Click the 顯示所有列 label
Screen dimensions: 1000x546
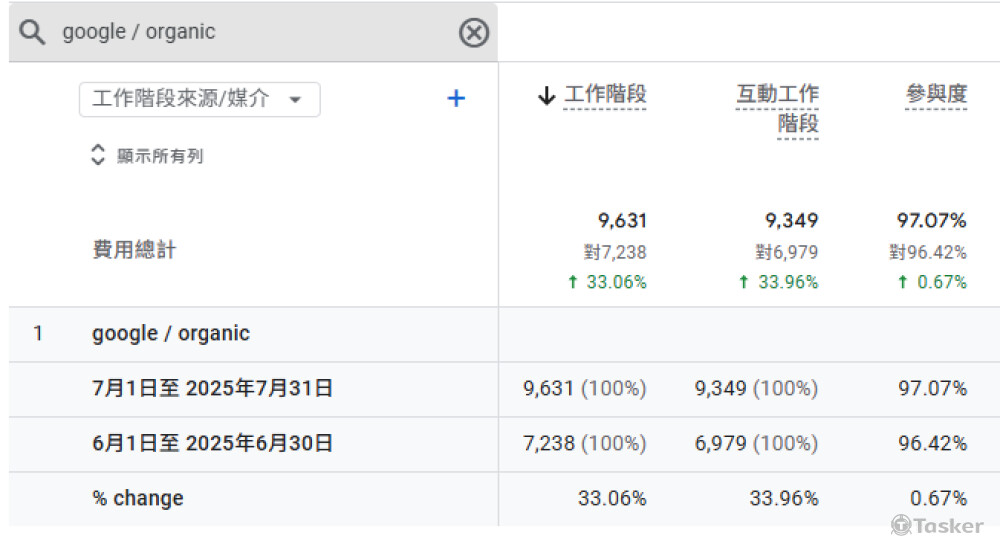[x=160, y=156]
